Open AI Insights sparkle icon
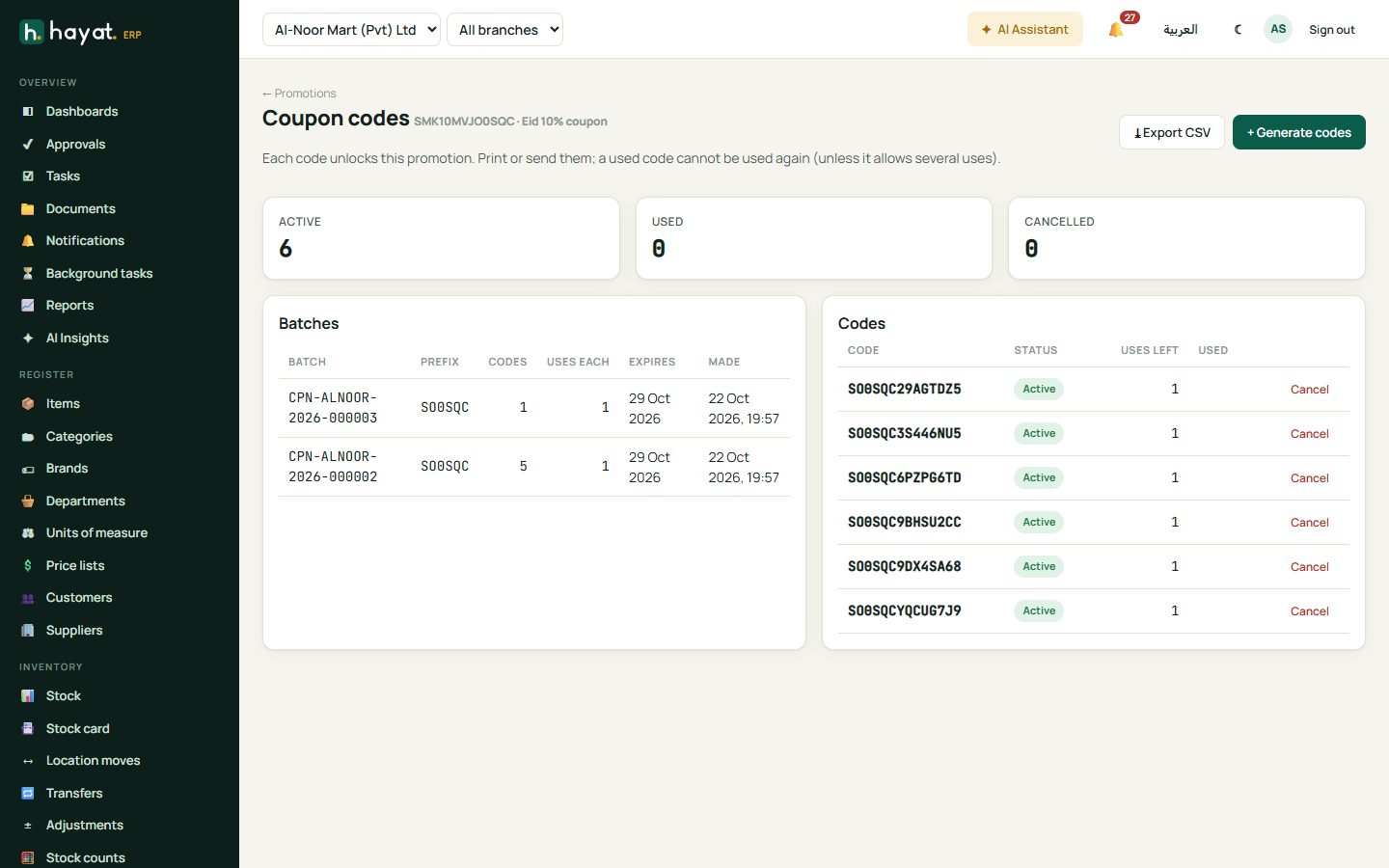 point(28,339)
